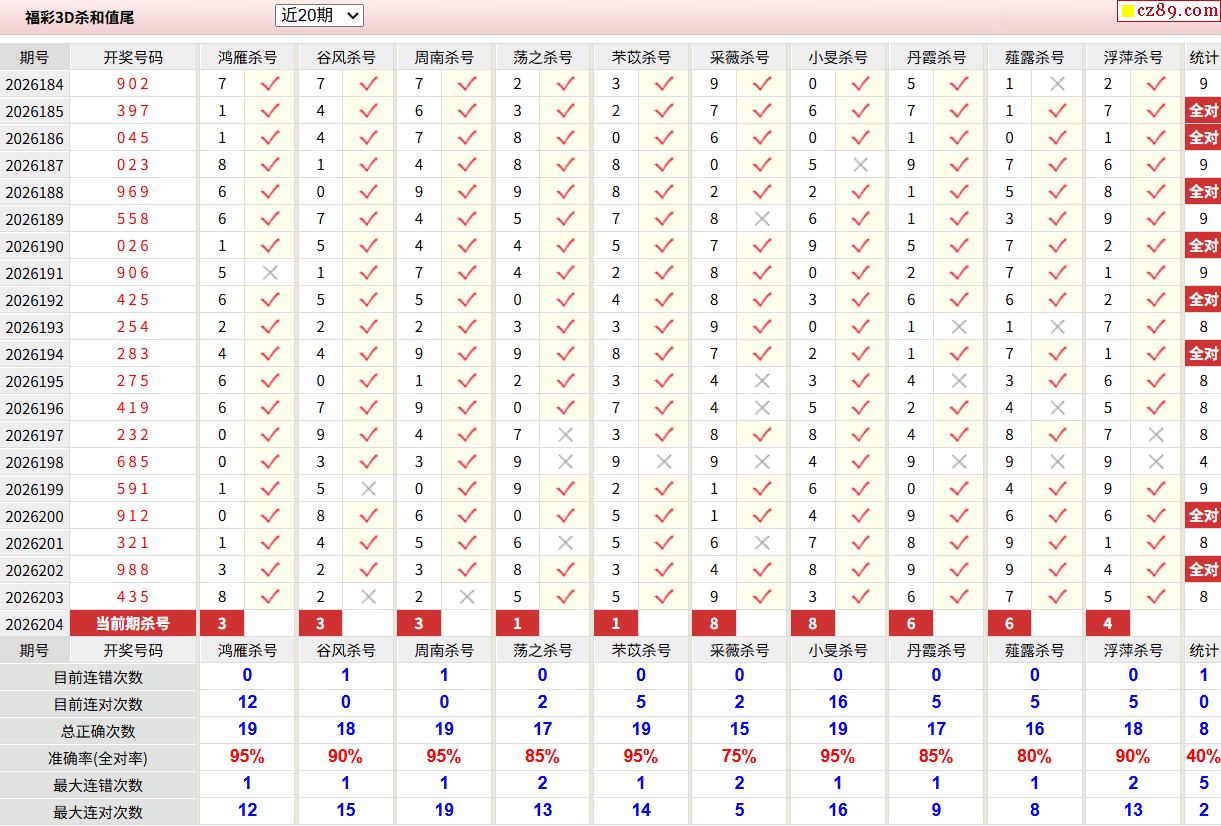Click the 全对 badge in row 2026185
1221x826 pixels.
[x=1203, y=111]
